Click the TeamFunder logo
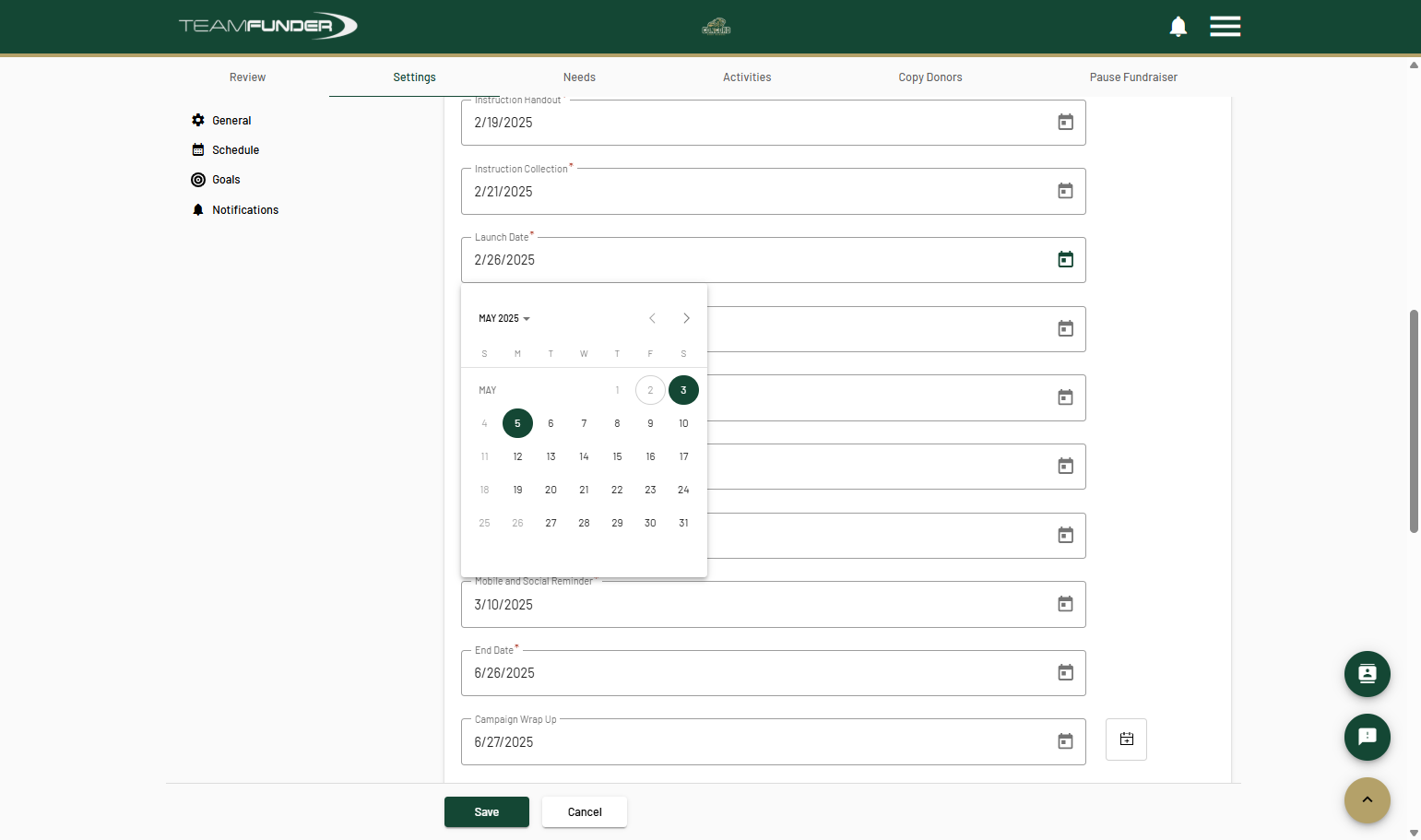 tap(268, 26)
